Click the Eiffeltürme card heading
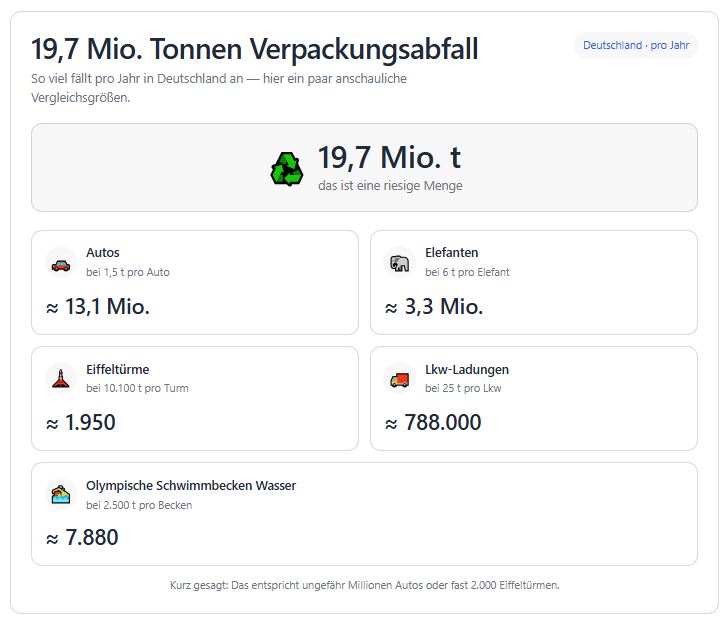This screenshot has height=626, width=728. coord(118,369)
